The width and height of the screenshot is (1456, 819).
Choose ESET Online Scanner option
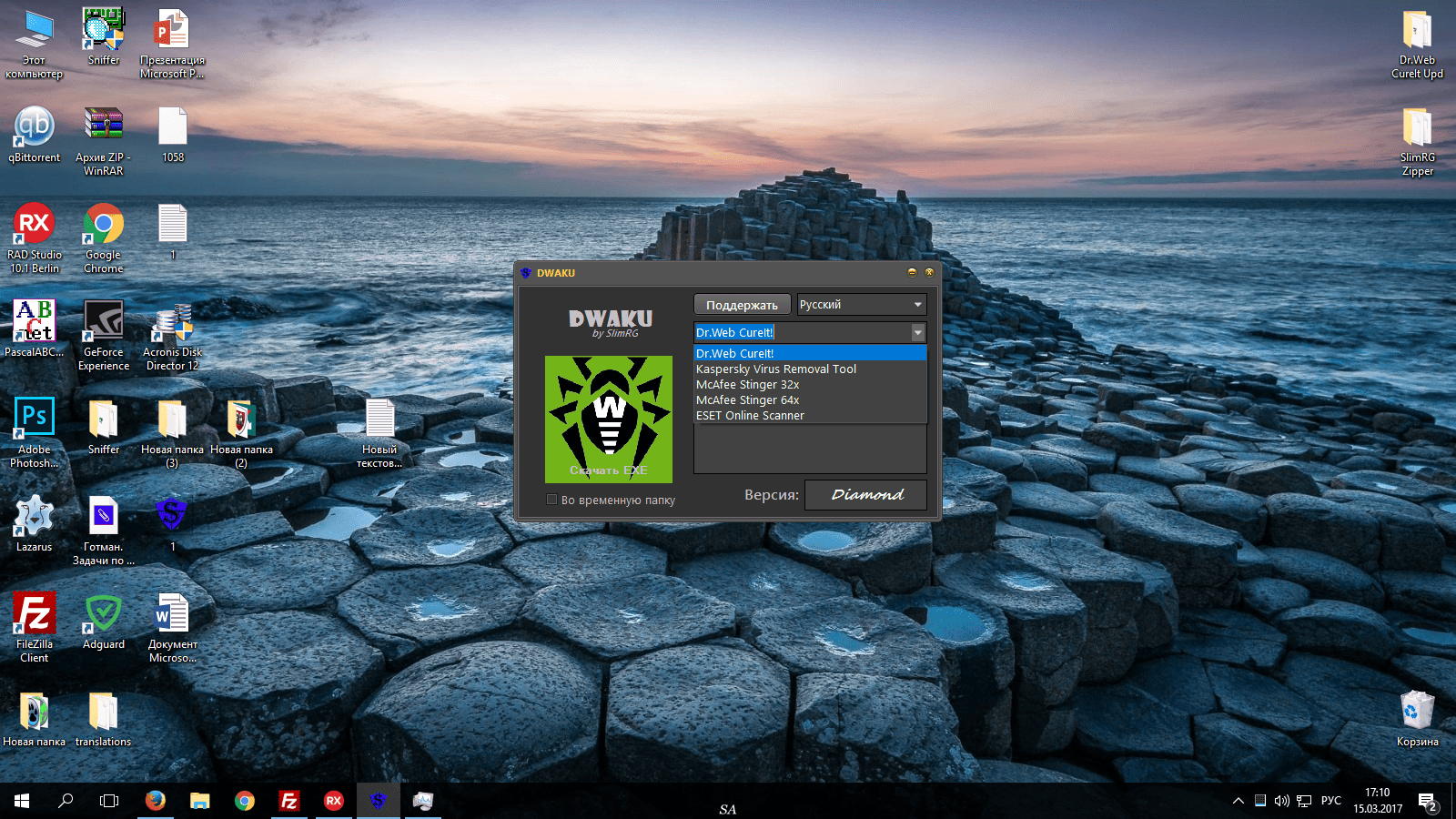(810, 415)
